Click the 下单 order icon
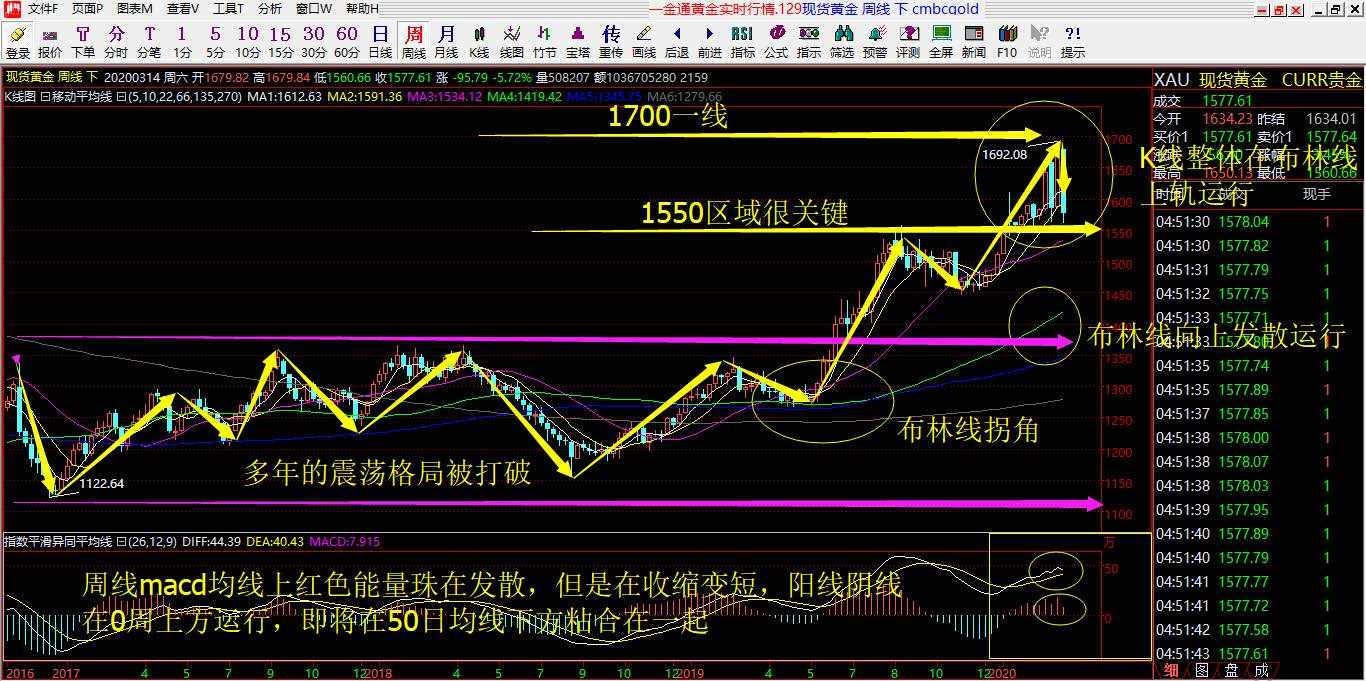 [83, 42]
